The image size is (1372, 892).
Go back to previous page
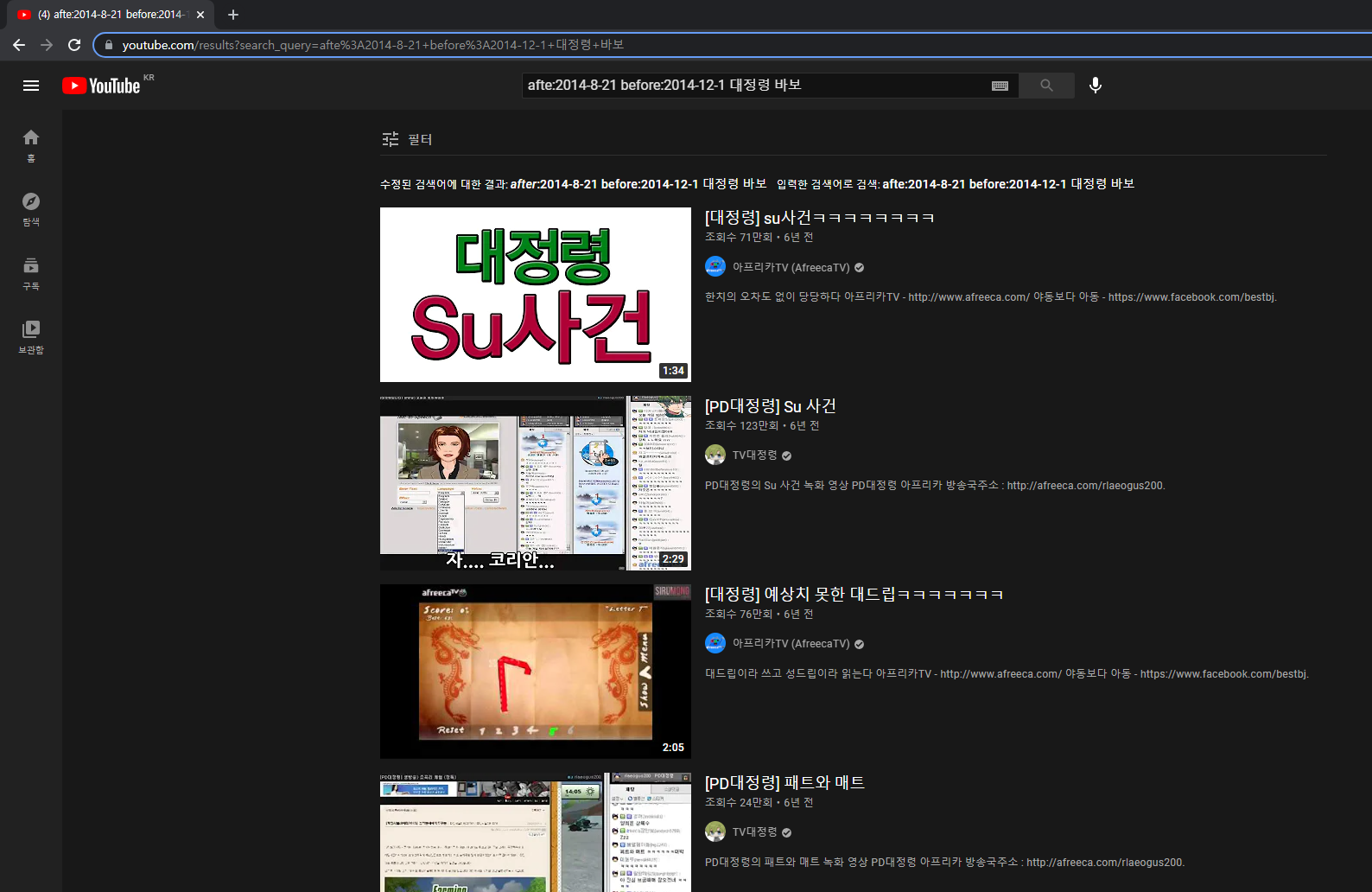point(19,45)
